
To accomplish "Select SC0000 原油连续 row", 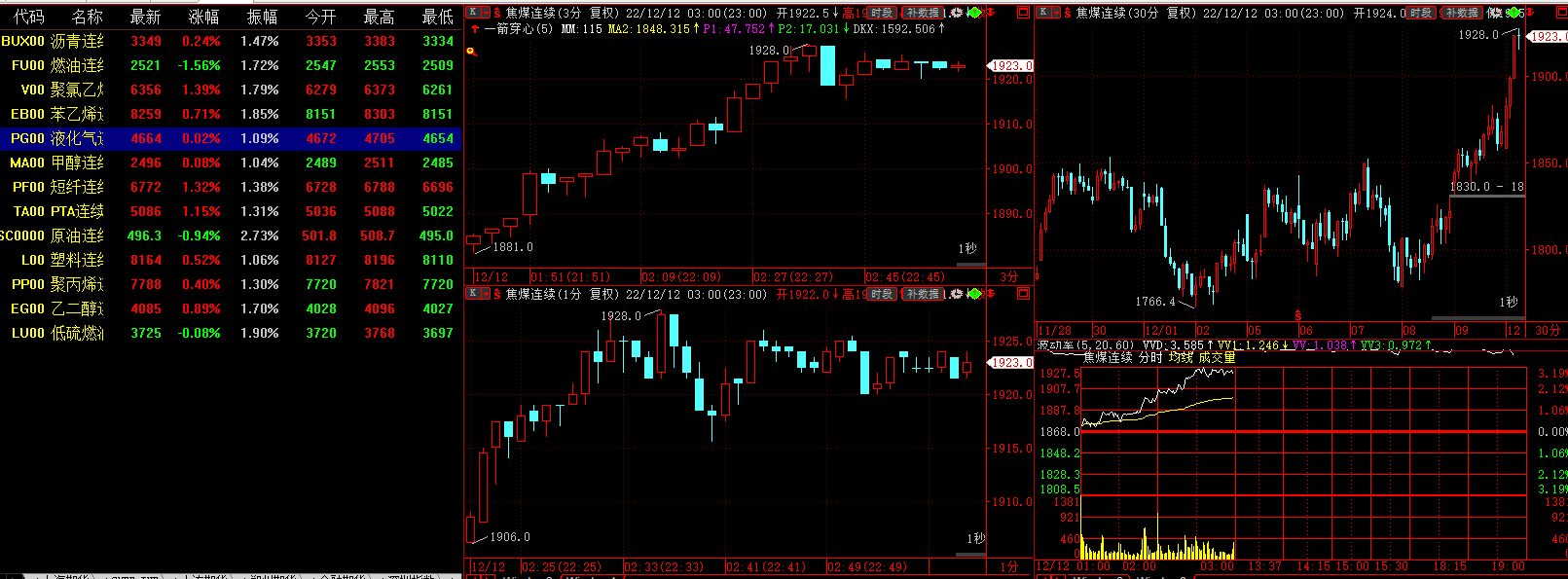I will [231, 235].
